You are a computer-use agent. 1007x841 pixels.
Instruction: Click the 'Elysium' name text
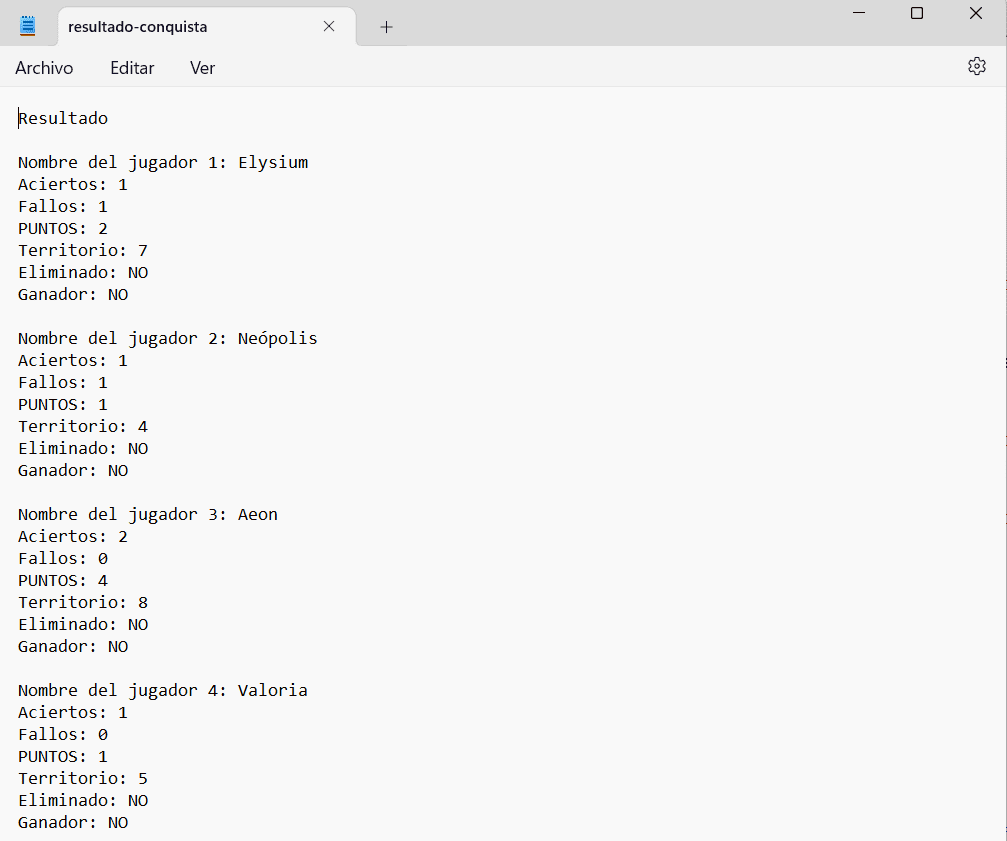click(x=273, y=162)
